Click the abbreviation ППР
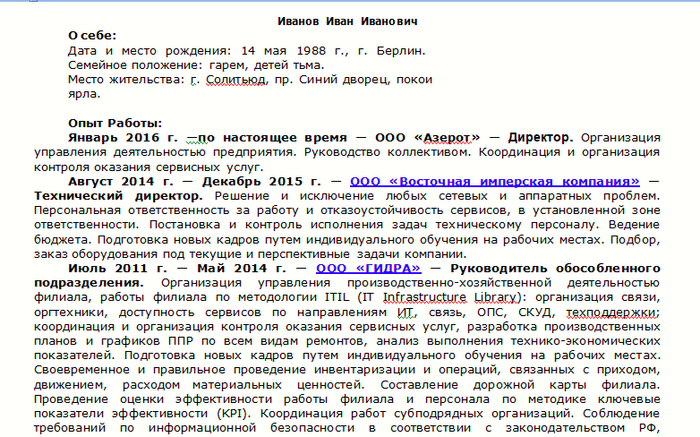Screen dimensions: 700x437 (181, 341)
